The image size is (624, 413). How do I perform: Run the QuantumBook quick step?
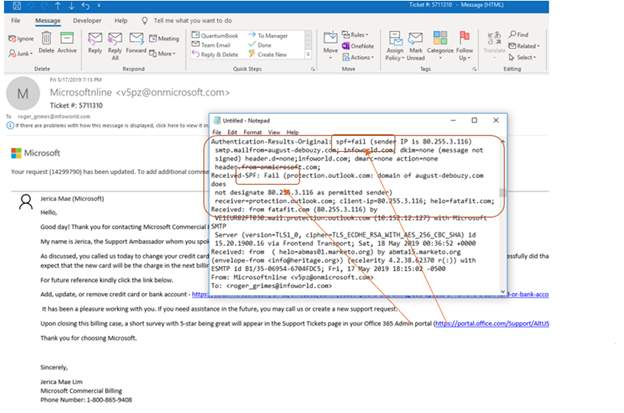tap(215, 35)
